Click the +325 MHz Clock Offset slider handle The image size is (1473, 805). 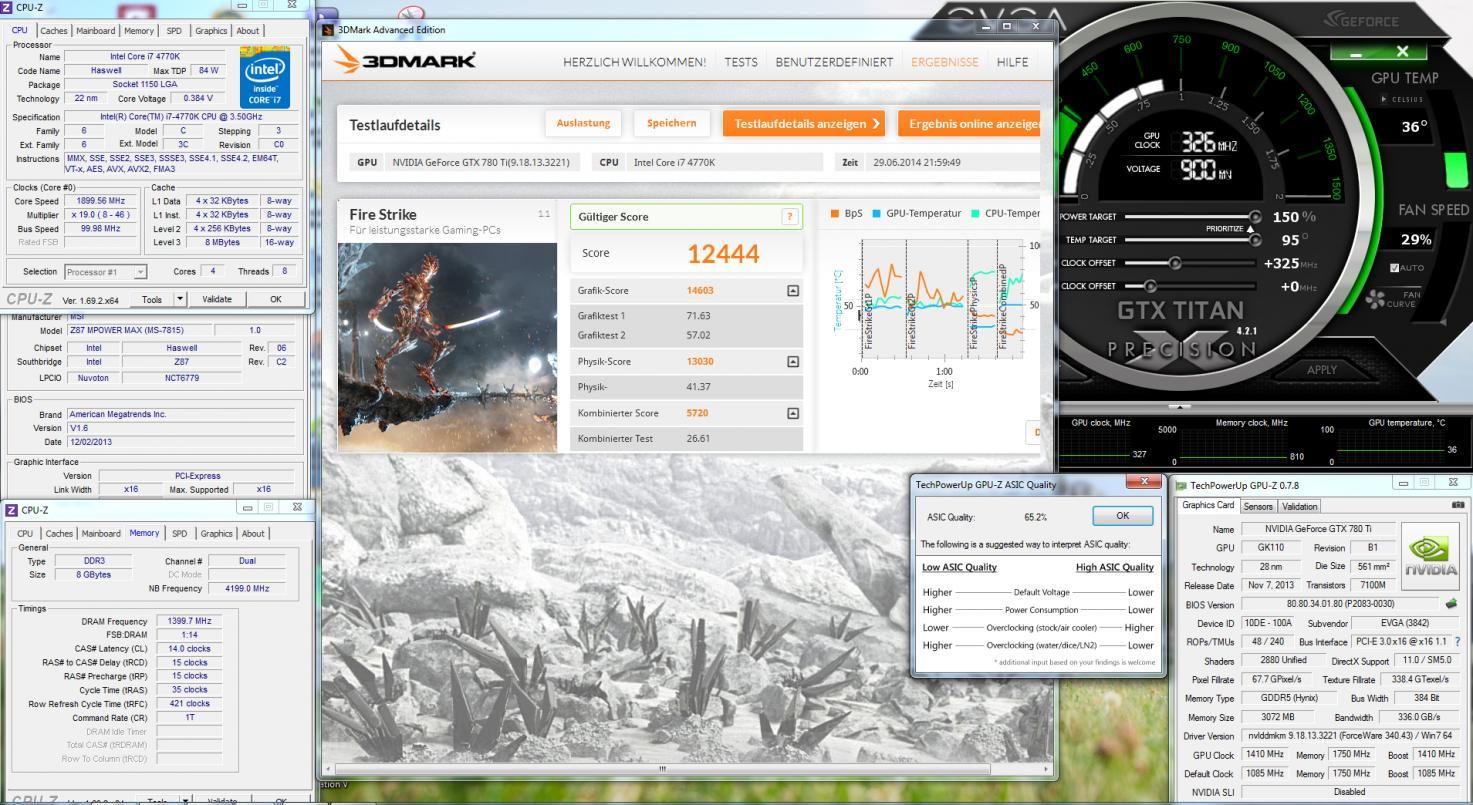pyautogui.click(x=1175, y=263)
